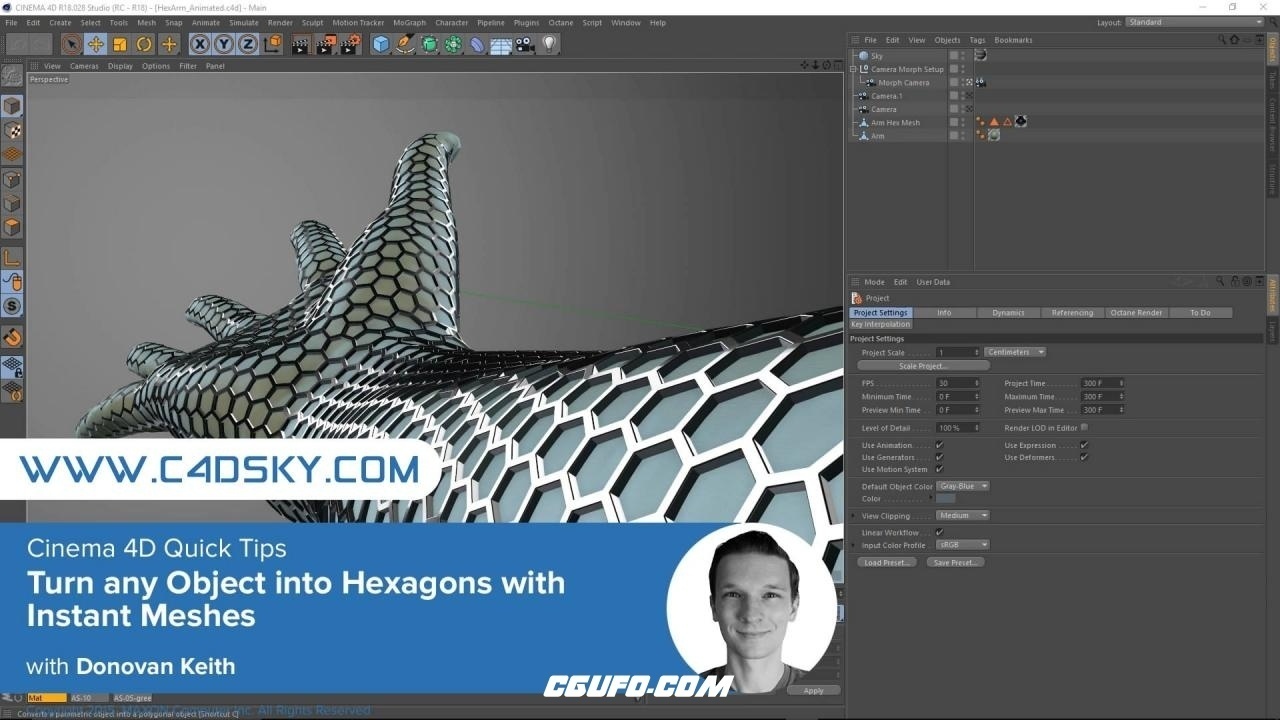Switch to the Octane Render tab
This screenshot has height=720, width=1280.
click(1136, 312)
